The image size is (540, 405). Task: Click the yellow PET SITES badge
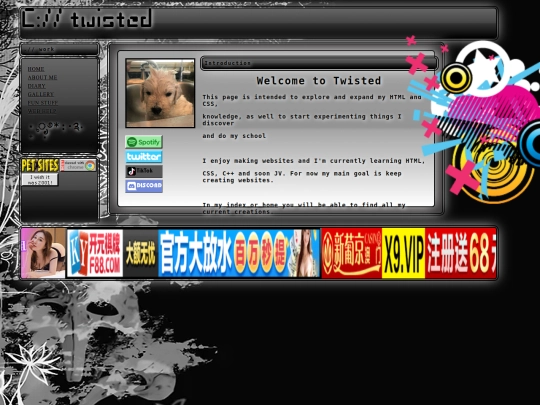click(x=40, y=165)
